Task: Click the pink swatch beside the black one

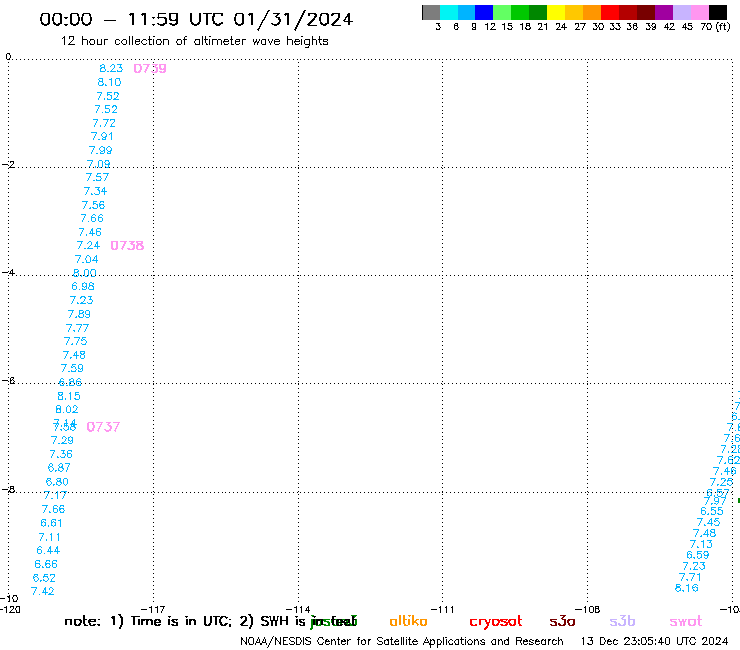Action: [x=700, y=12]
